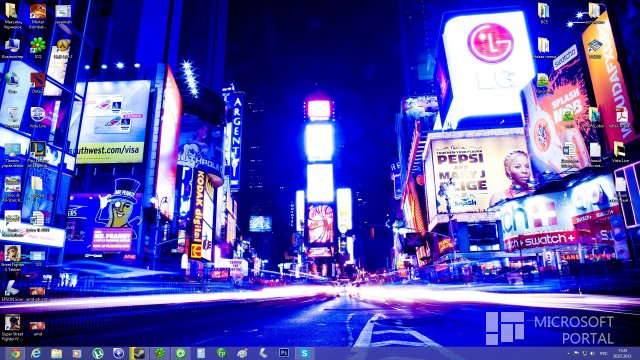
Task: Open the volume tray icon
Action: tap(593, 353)
